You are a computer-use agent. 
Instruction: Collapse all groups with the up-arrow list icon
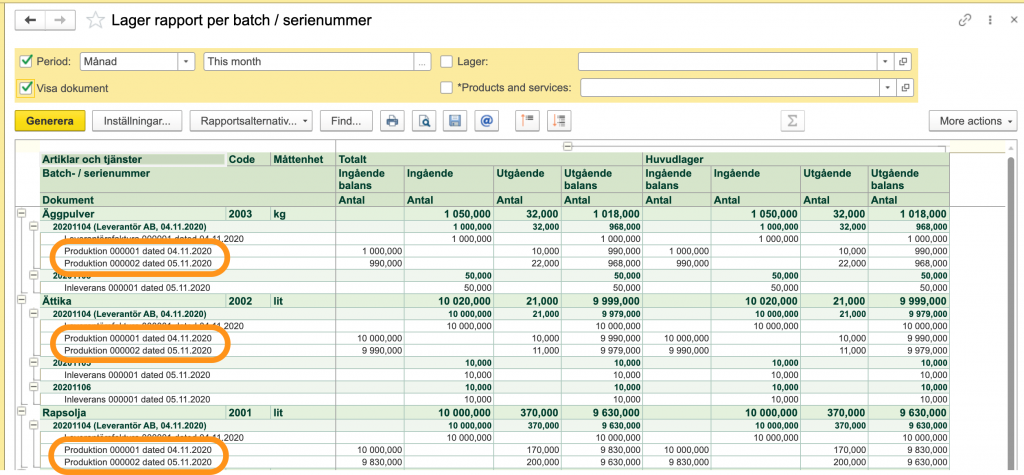(x=527, y=121)
